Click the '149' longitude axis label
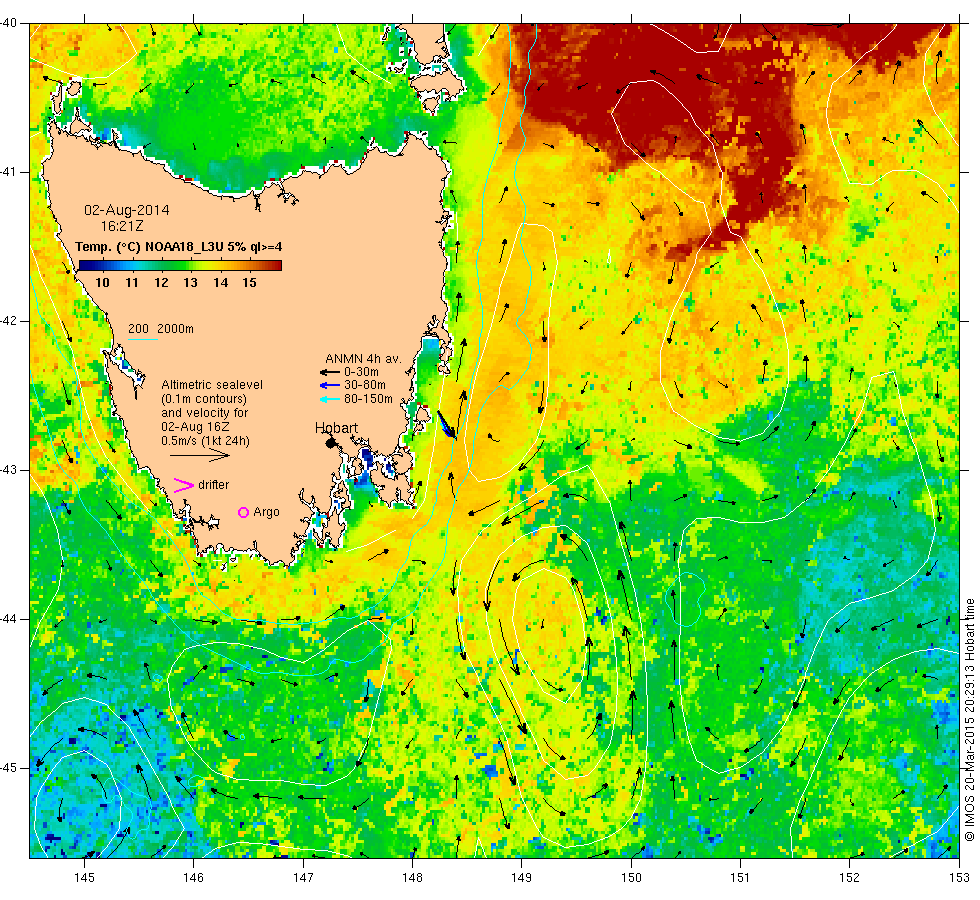 [x=522, y=878]
